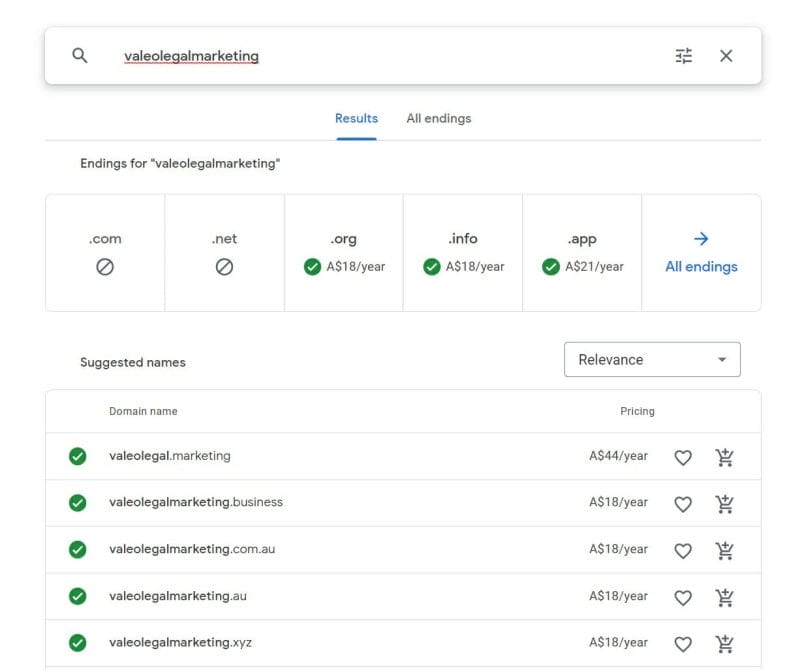Image resolution: width=800 pixels, height=670 pixels.
Task: Click the green check under .info
Action: pos(432,266)
